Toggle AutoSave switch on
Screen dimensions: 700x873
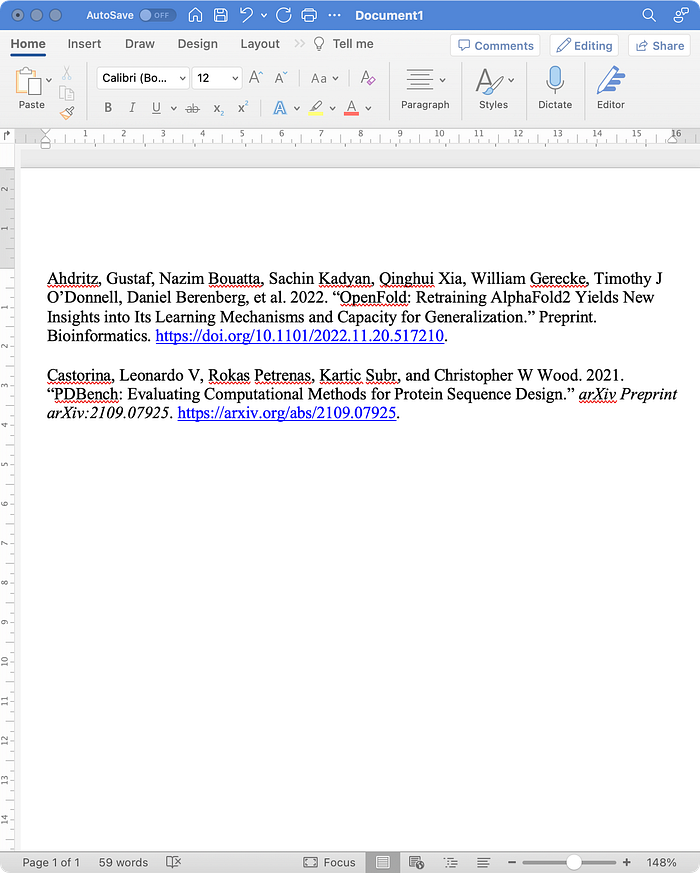coord(158,15)
